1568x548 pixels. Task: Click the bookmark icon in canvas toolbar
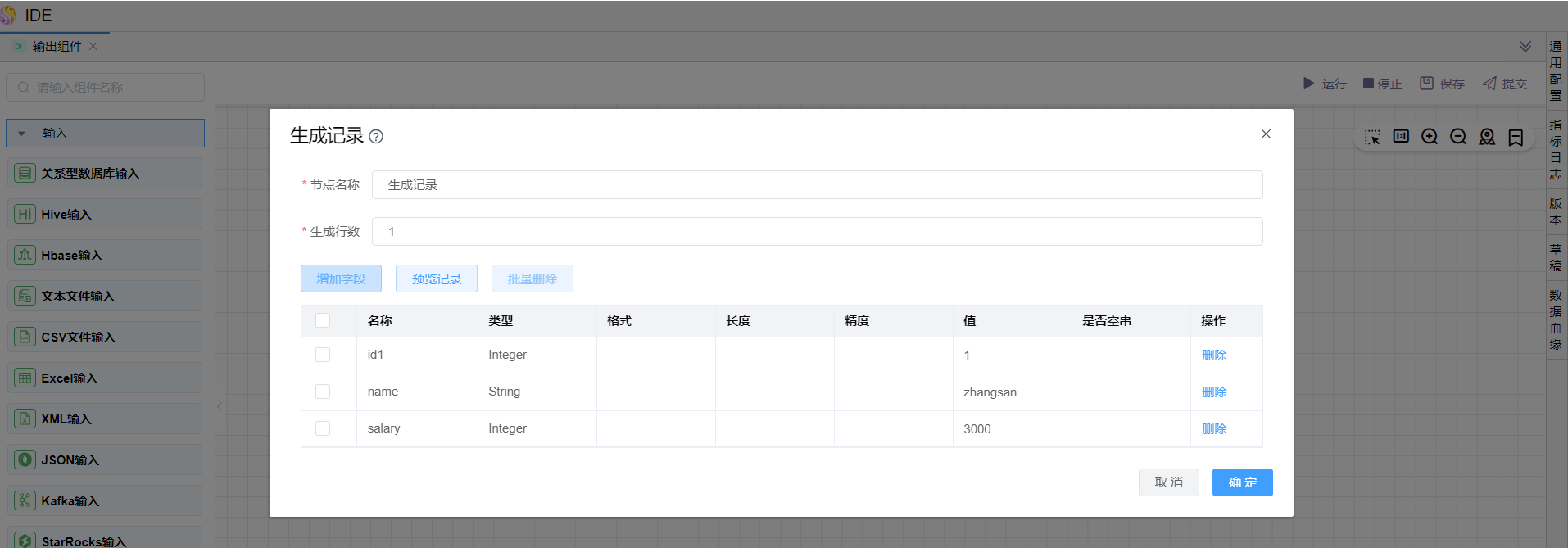point(1516,137)
